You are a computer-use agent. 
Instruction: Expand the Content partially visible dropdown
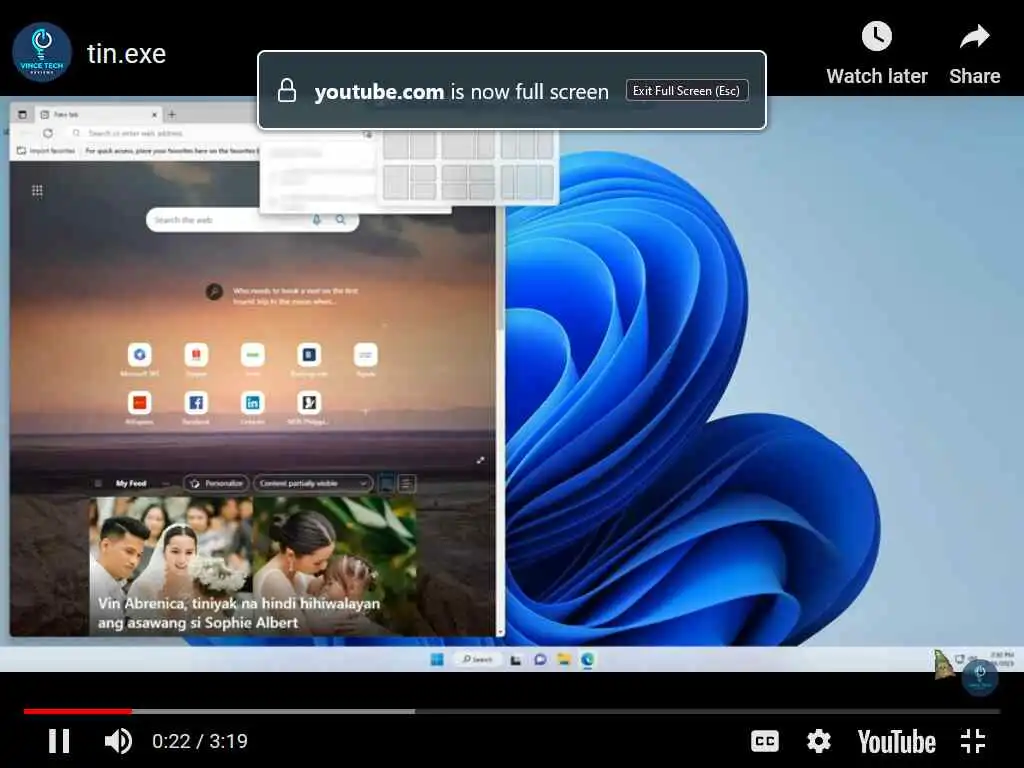click(x=313, y=483)
